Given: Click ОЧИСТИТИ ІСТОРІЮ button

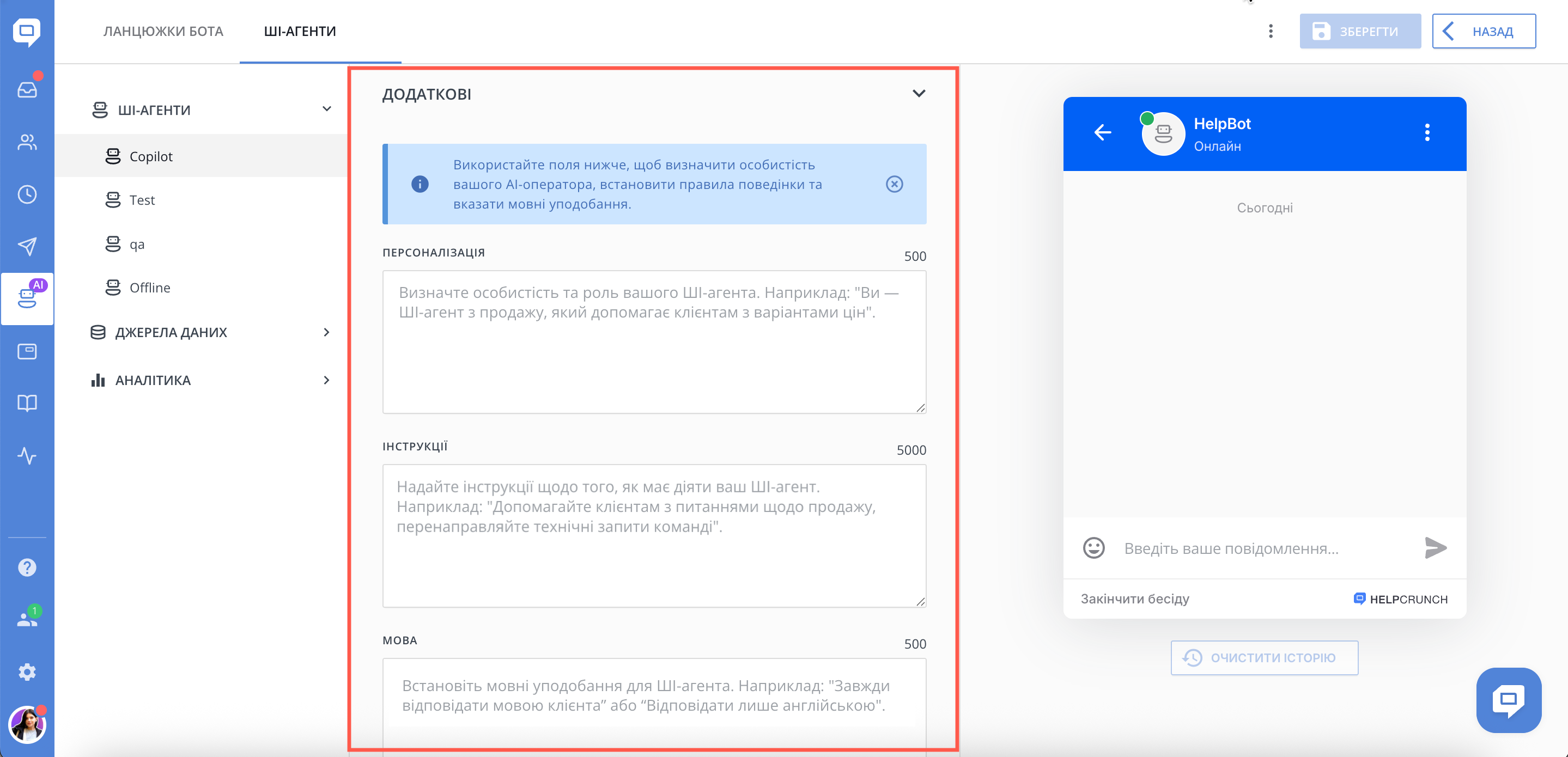Looking at the screenshot, I should coord(1264,658).
